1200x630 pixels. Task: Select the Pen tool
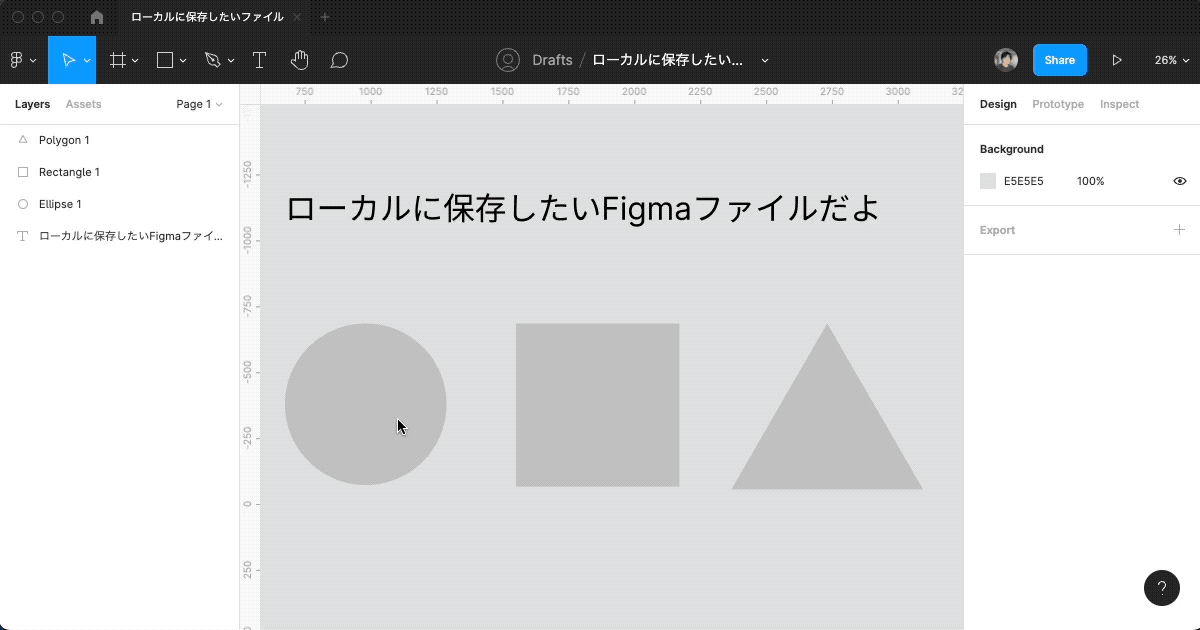[213, 60]
